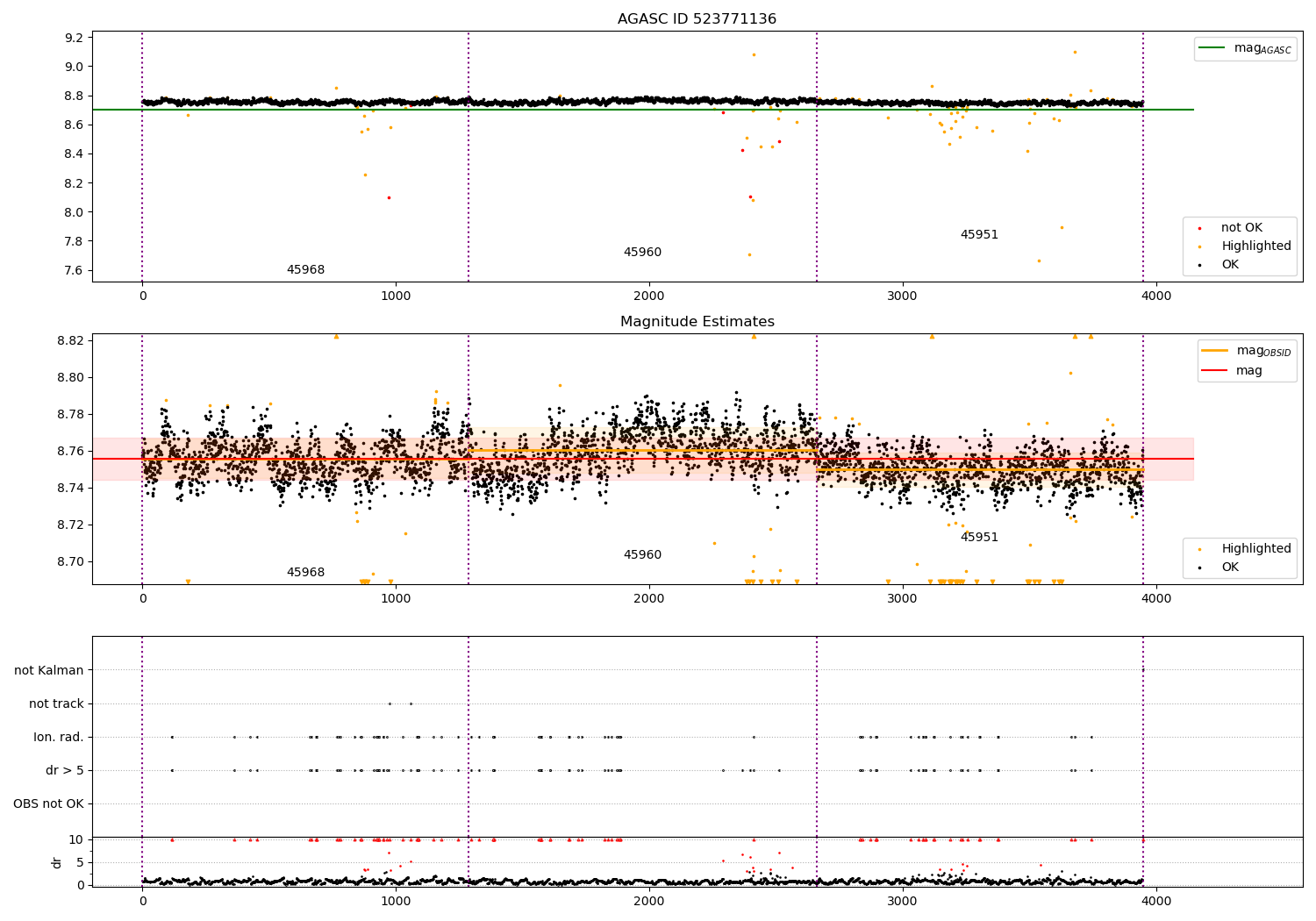This screenshot has width=1316, height=921.
Task: Click OBSID label 45968 in Magnitude Estimates plot
Action: point(305,573)
